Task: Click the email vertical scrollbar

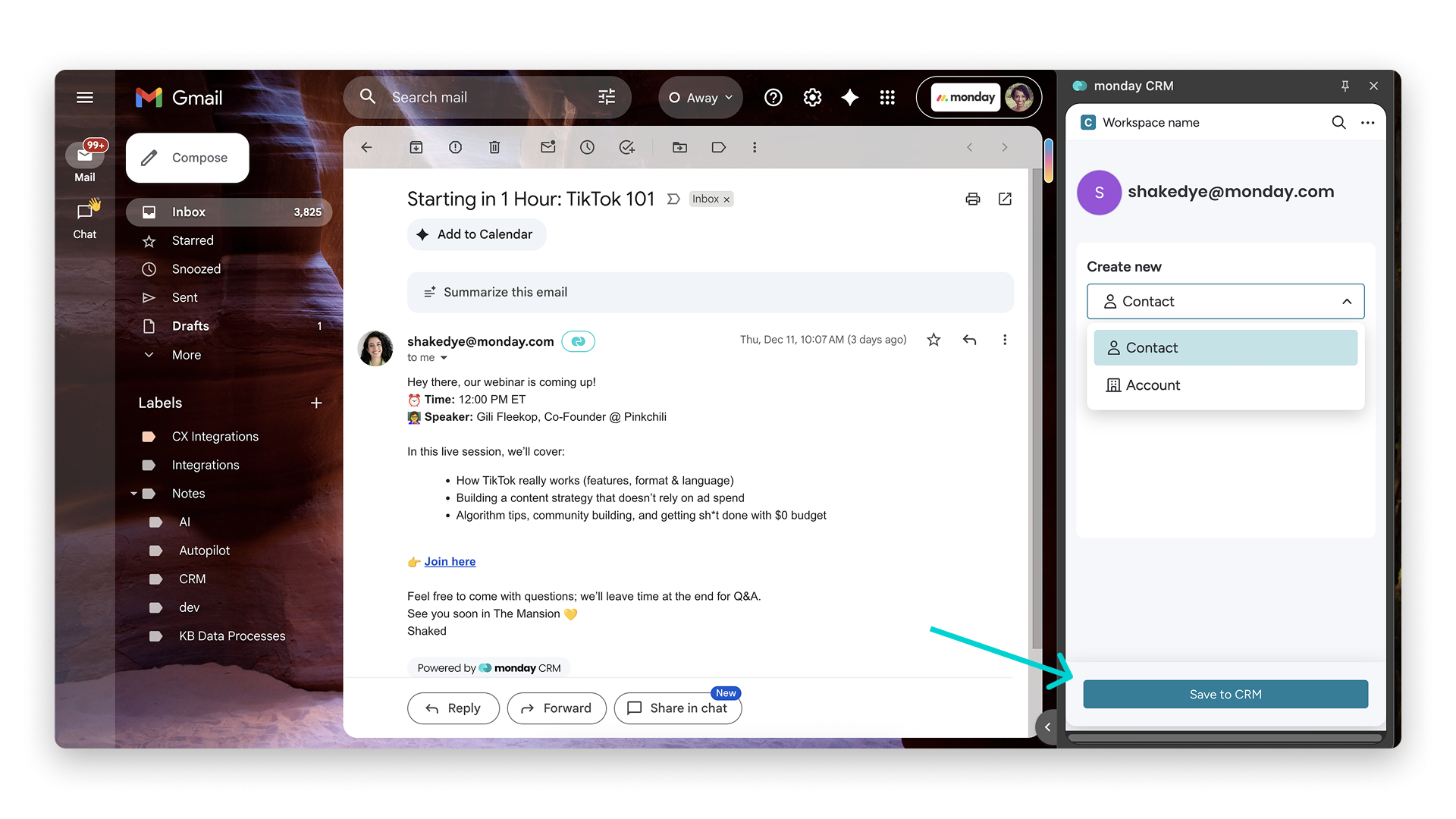Action: click(x=1036, y=409)
